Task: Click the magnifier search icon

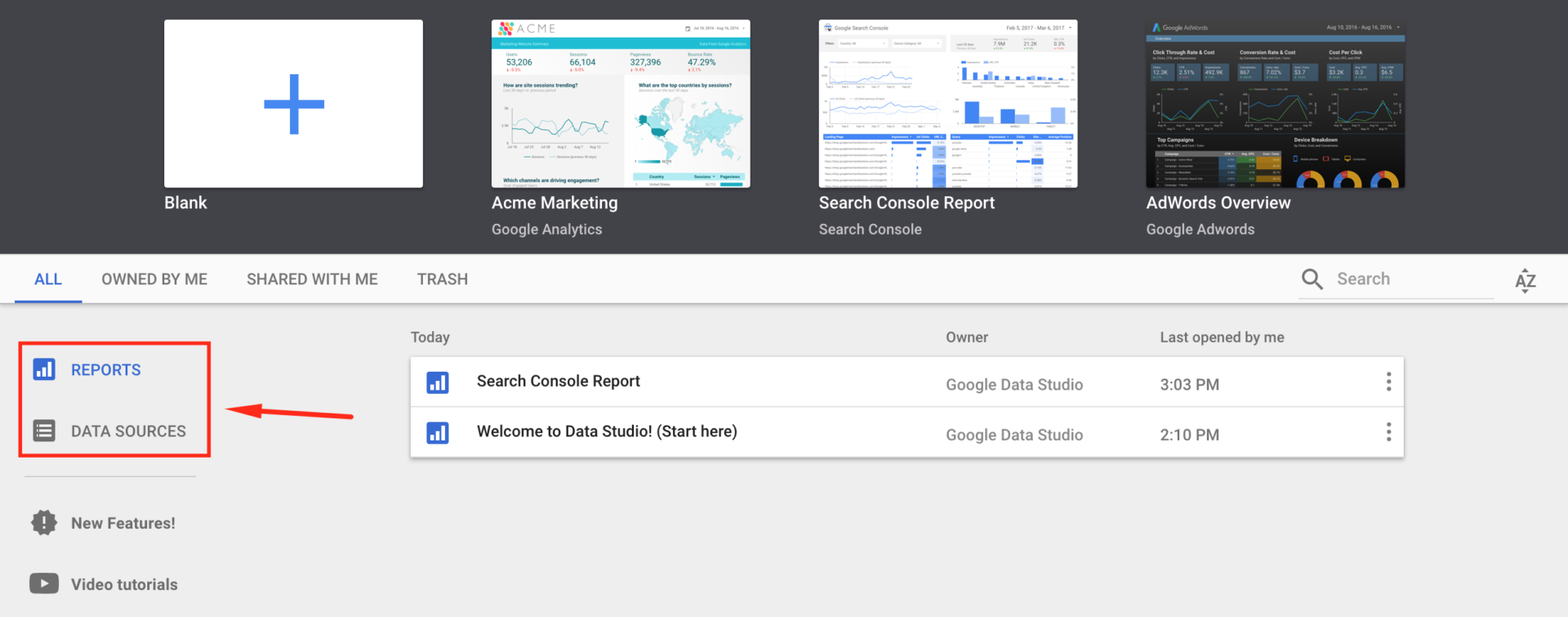Action: [1312, 279]
